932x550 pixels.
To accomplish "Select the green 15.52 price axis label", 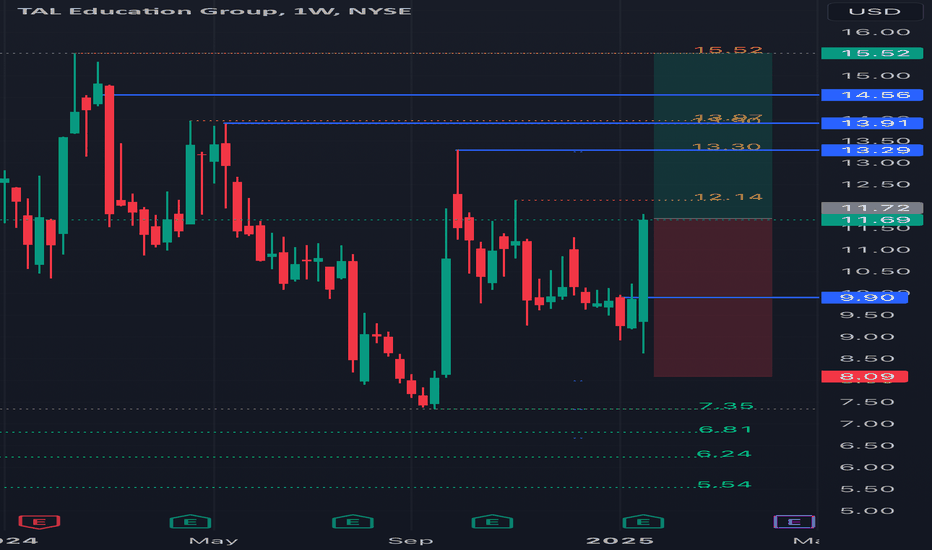I will click(x=872, y=53).
